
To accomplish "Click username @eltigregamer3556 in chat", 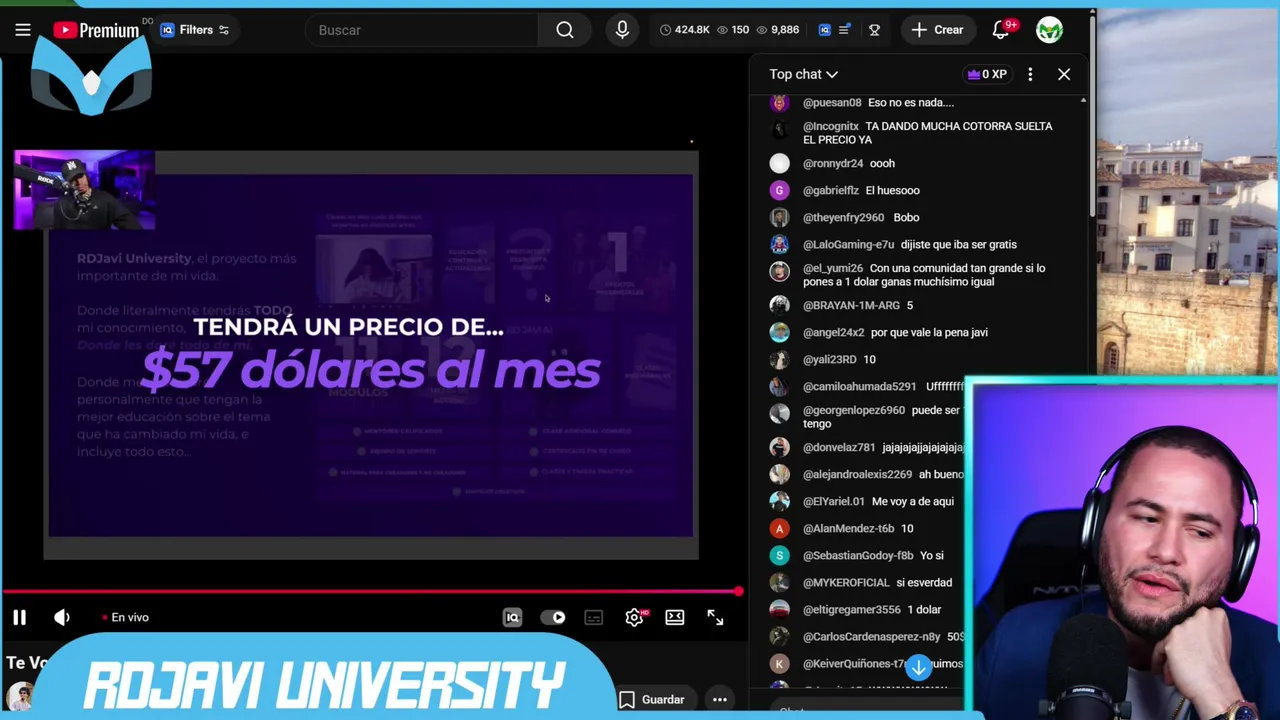I will (851, 609).
